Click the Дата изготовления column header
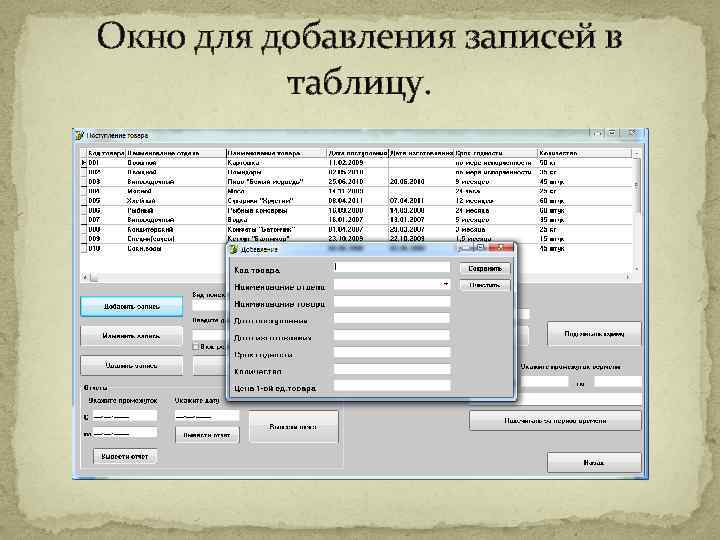 pos(422,153)
